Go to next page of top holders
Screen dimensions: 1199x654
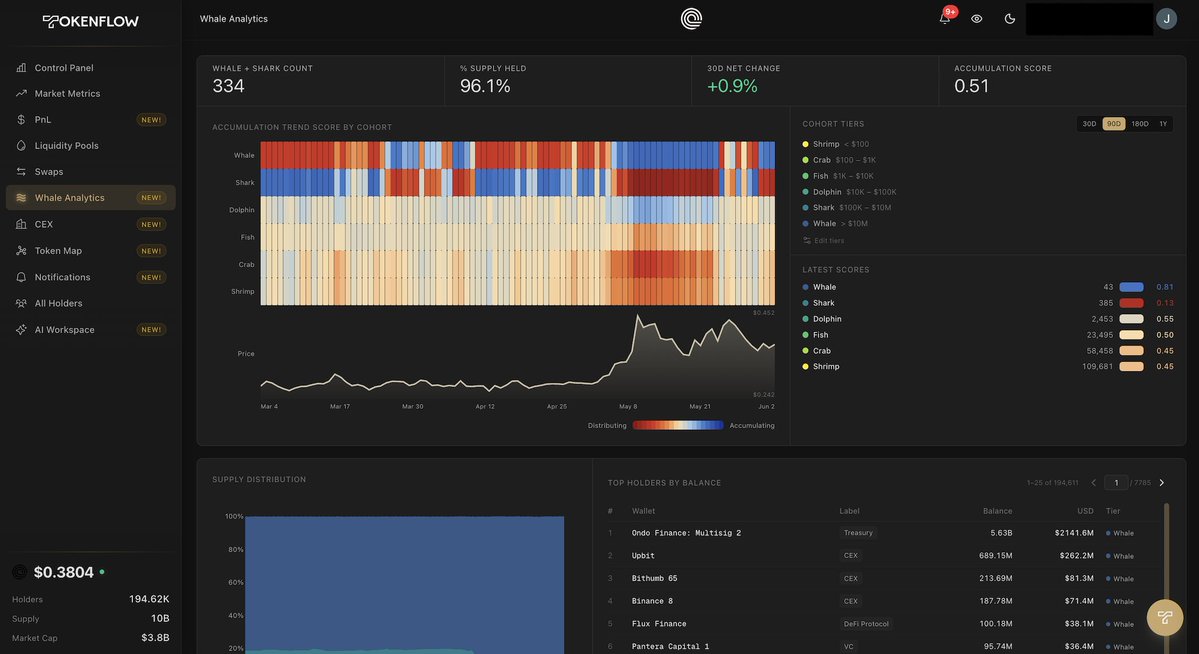point(1162,483)
